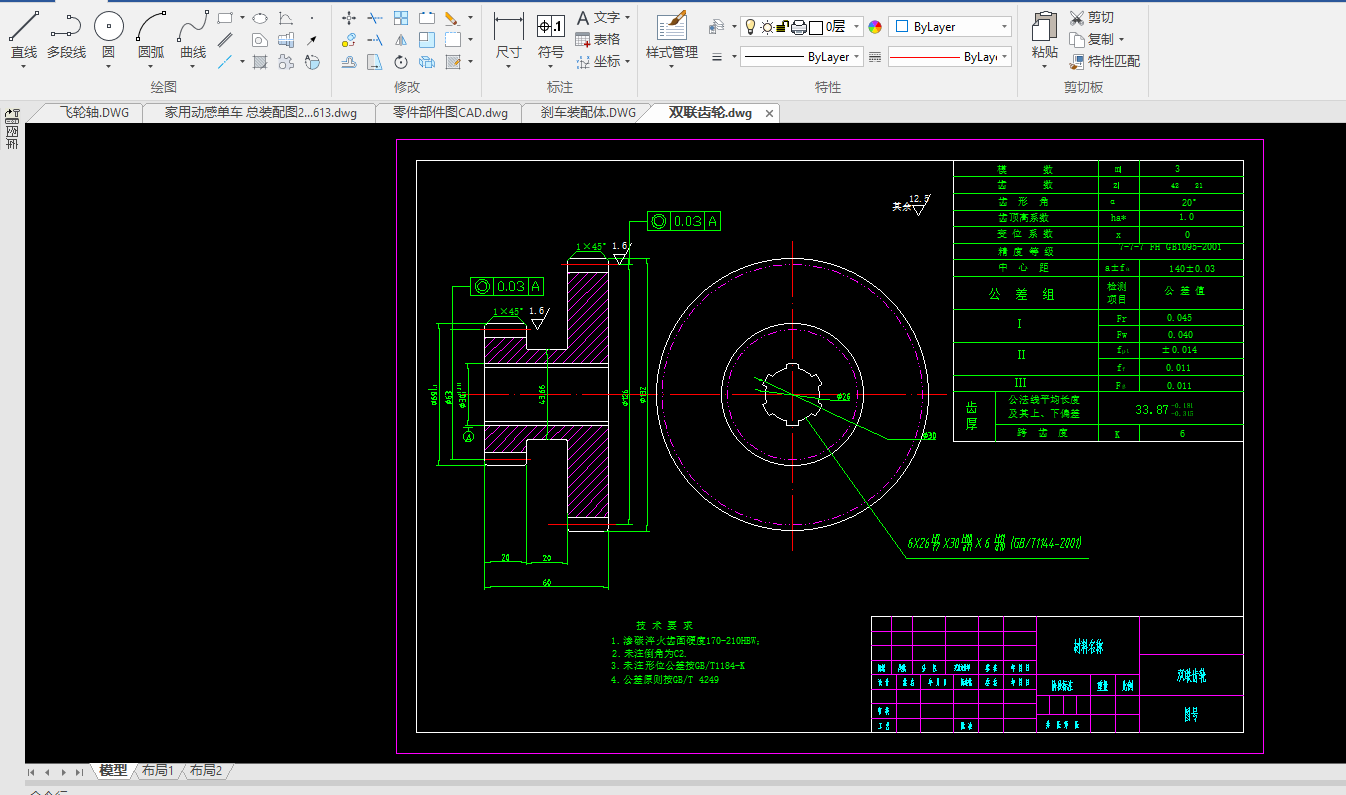Choose the 多段线 polyline tool
The image size is (1346, 795).
point(66,27)
